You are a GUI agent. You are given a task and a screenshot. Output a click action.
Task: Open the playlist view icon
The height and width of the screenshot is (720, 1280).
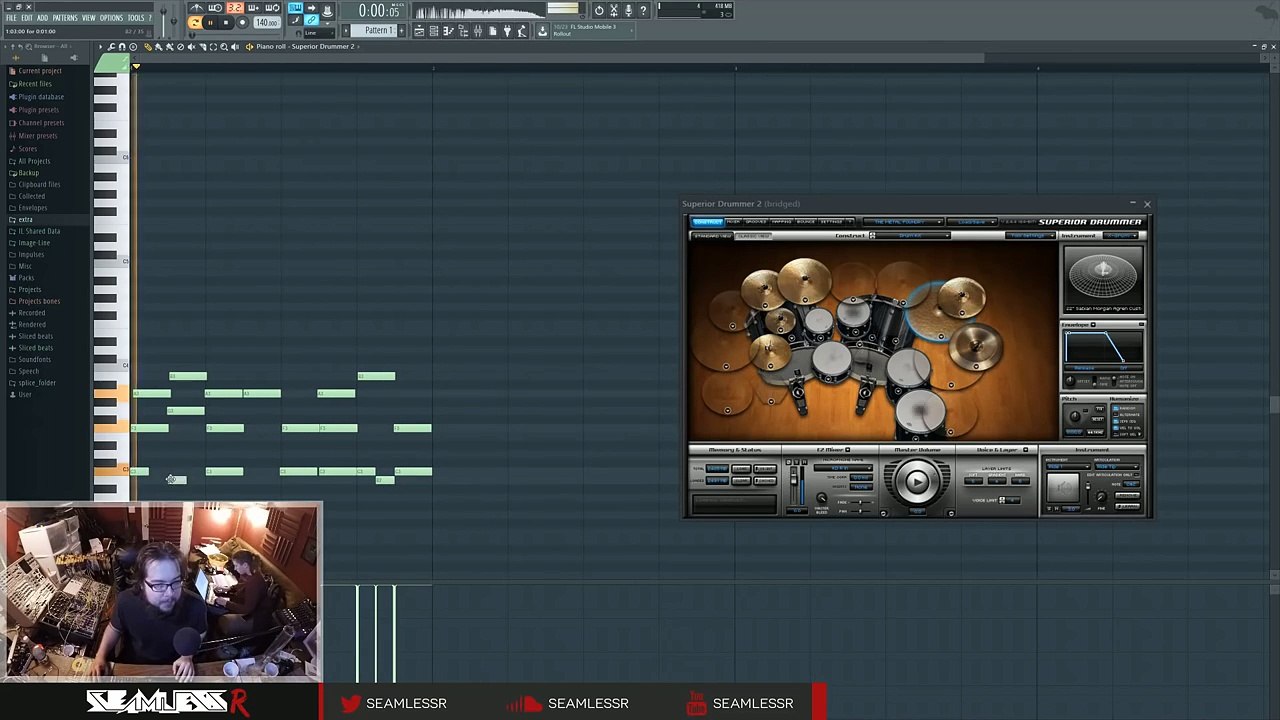pos(419,31)
